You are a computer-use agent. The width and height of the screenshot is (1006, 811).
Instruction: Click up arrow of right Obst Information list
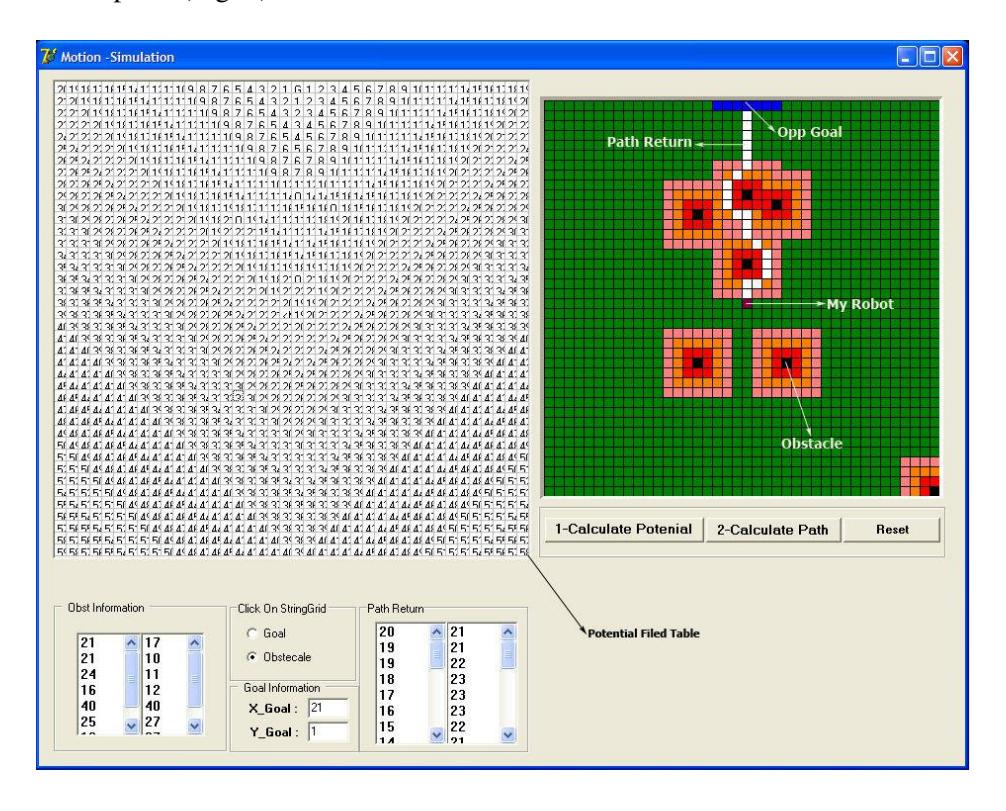pyautogui.click(x=195, y=642)
